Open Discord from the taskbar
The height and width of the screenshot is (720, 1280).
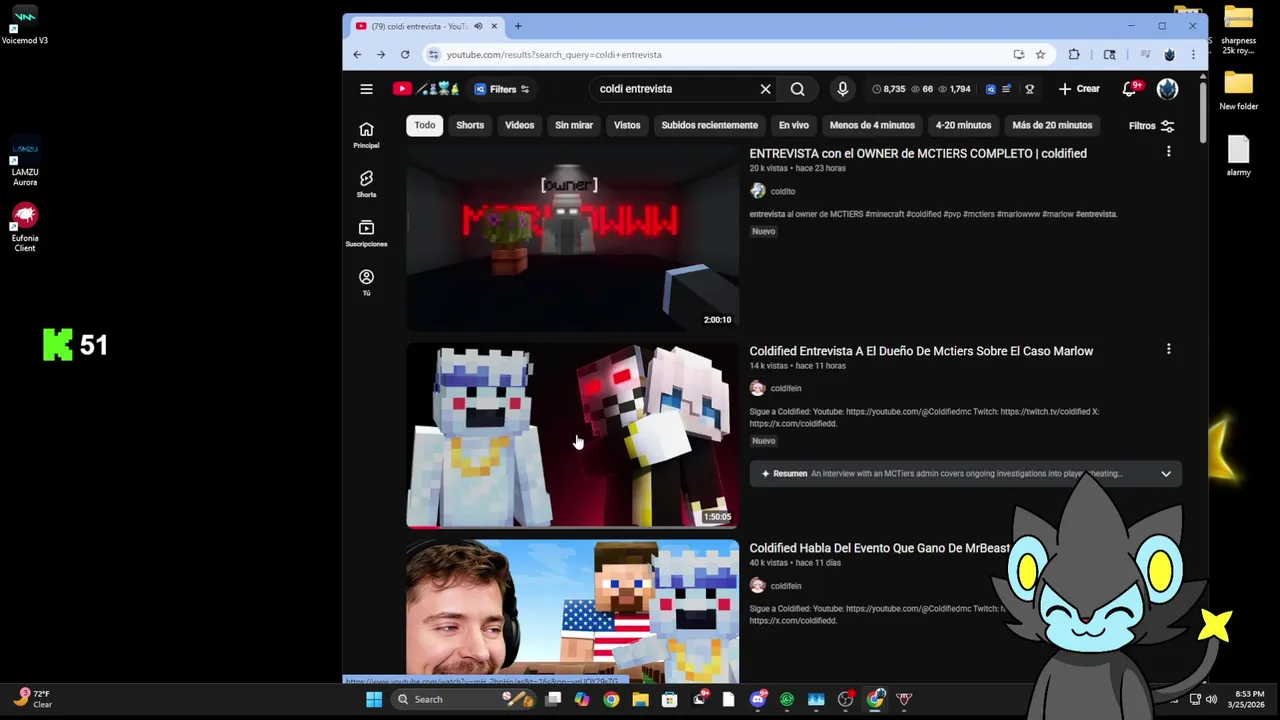[x=758, y=699]
